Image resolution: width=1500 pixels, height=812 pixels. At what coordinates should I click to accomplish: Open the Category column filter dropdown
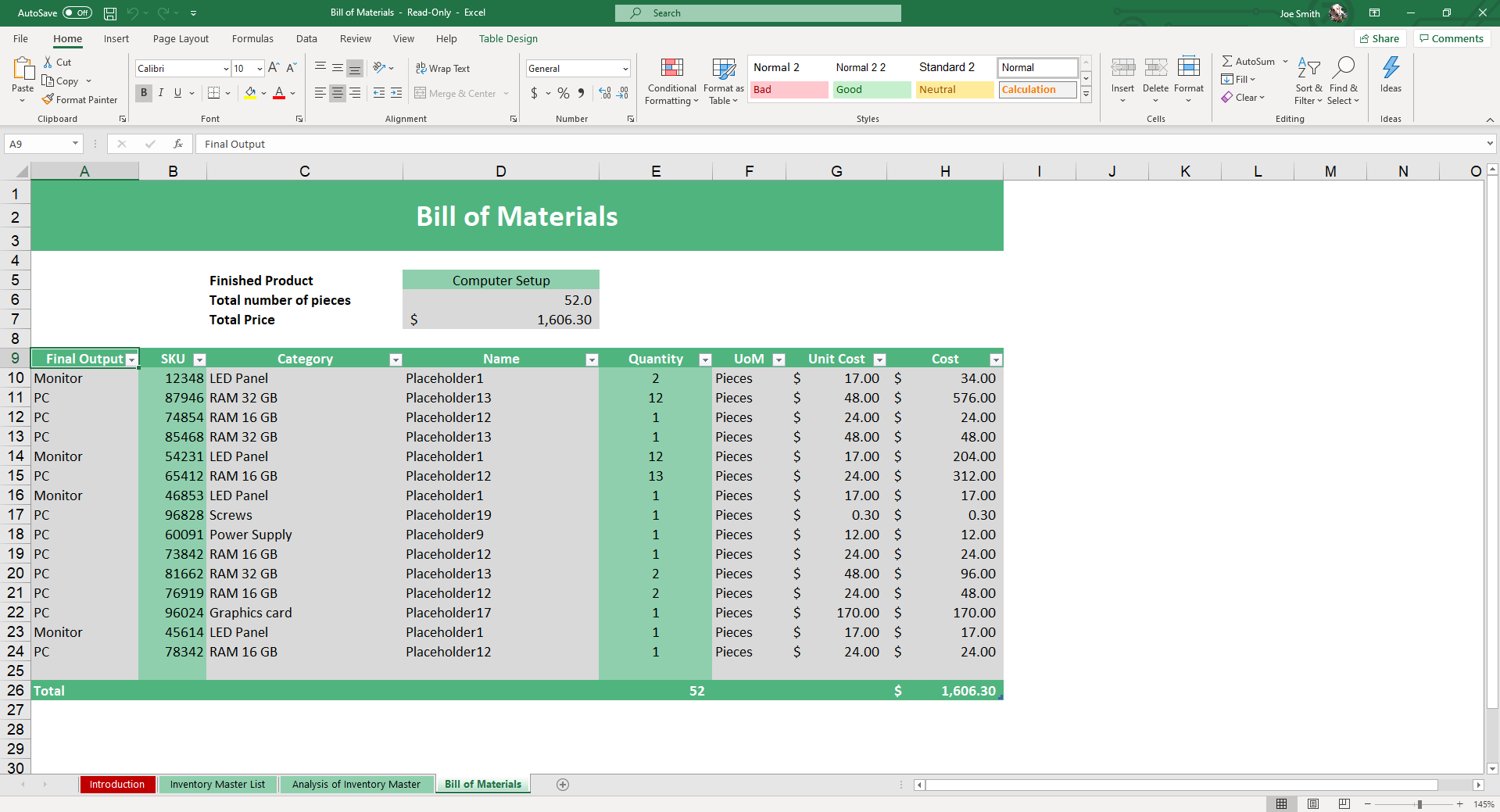pyautogui.click(x=396, y=359)
